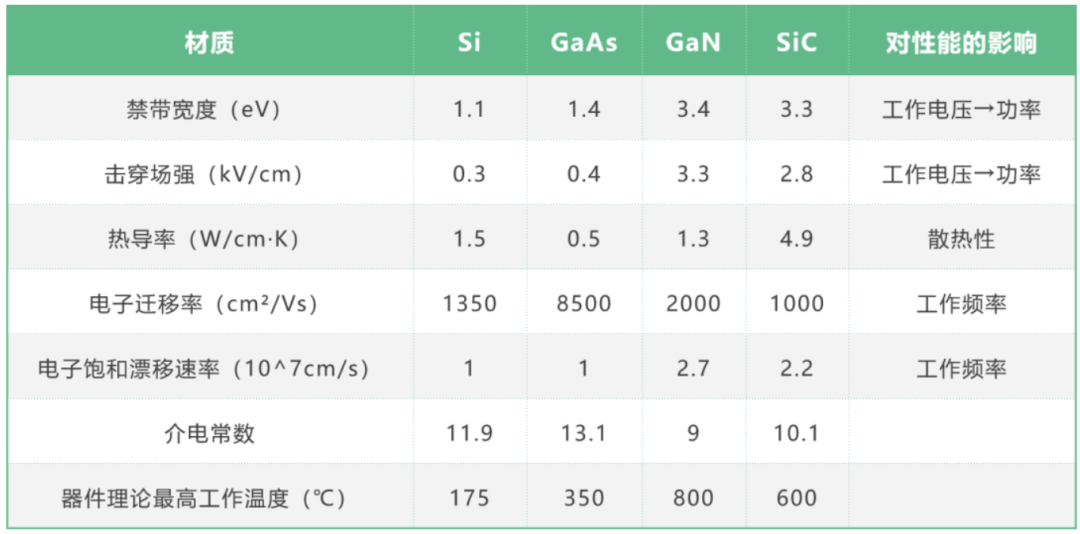Click the GaAs column header
This screenshot has height=534, width=1080.
point(584,43)
